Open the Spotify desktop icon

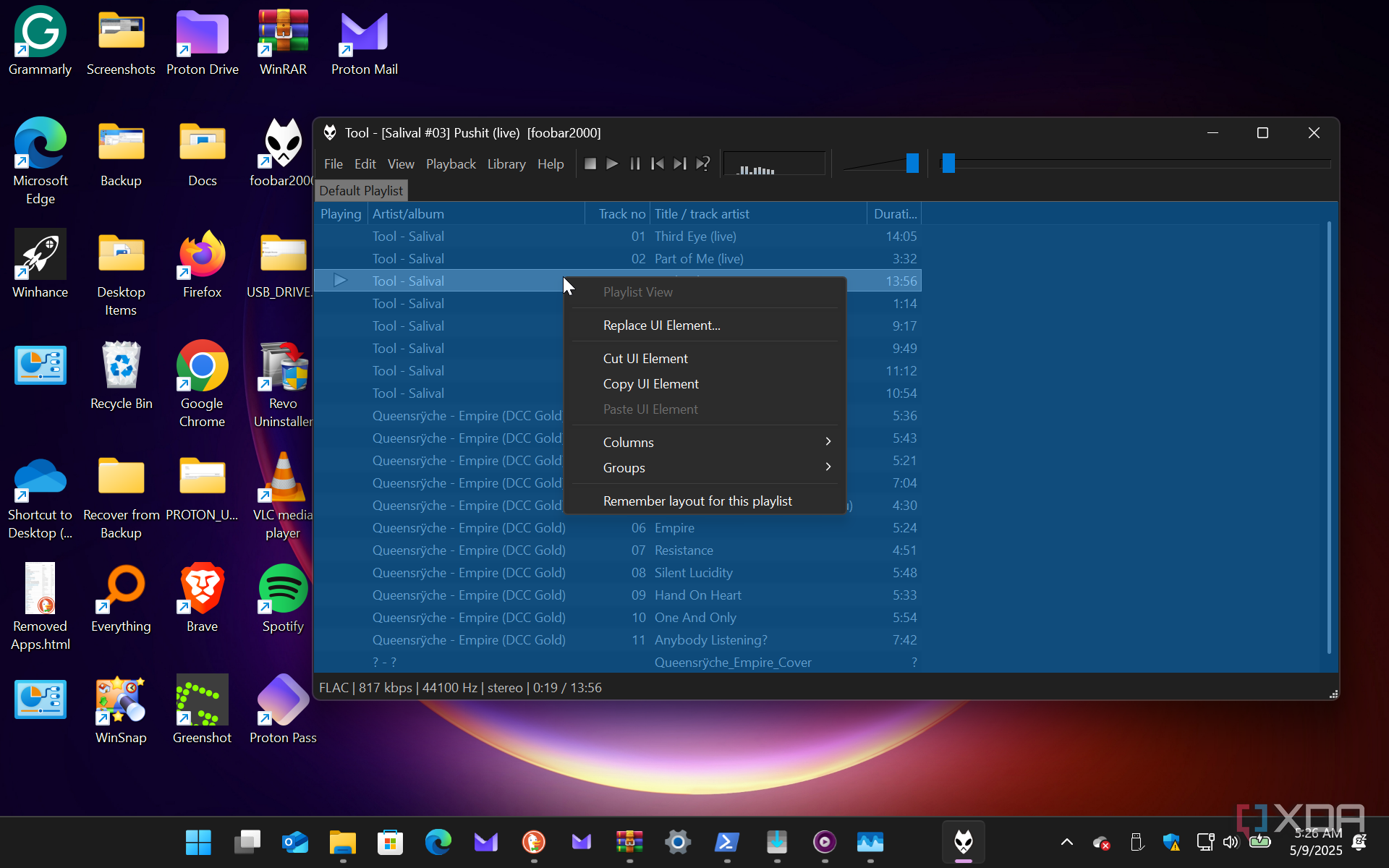pos(283,597)
